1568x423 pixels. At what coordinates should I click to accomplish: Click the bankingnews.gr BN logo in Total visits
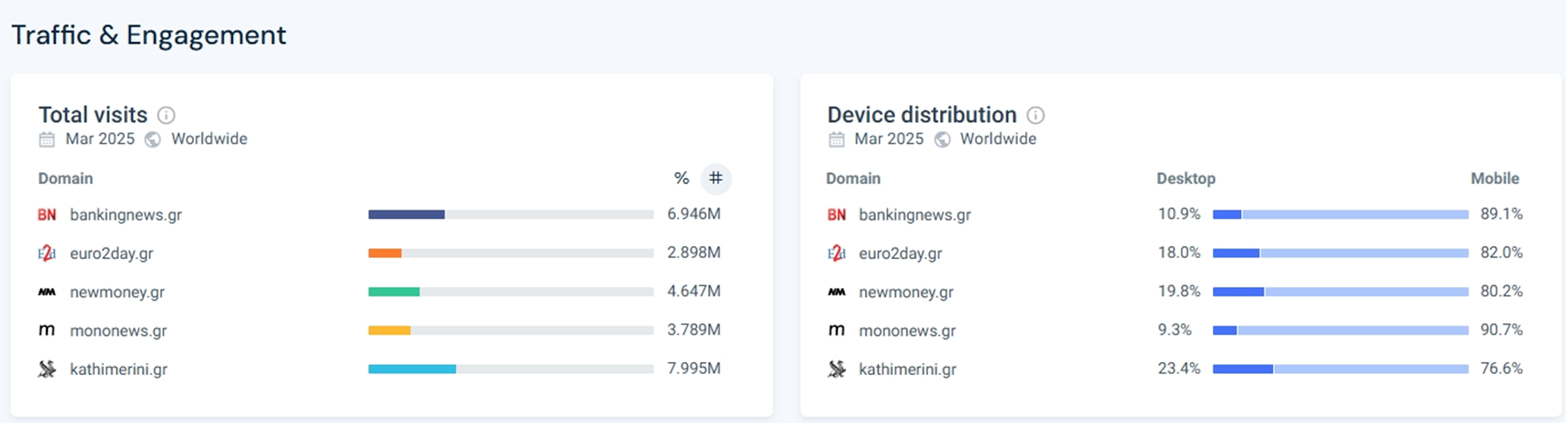47,215
